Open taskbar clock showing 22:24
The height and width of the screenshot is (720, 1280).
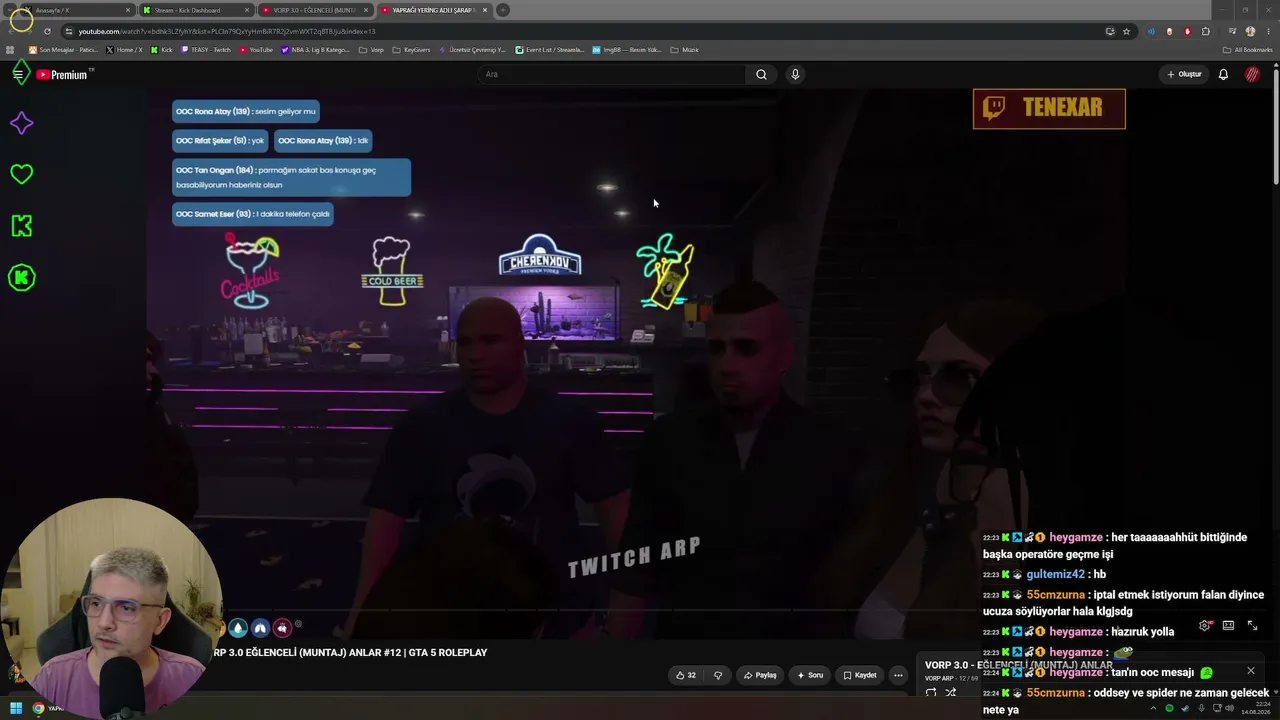[1255, 708]
